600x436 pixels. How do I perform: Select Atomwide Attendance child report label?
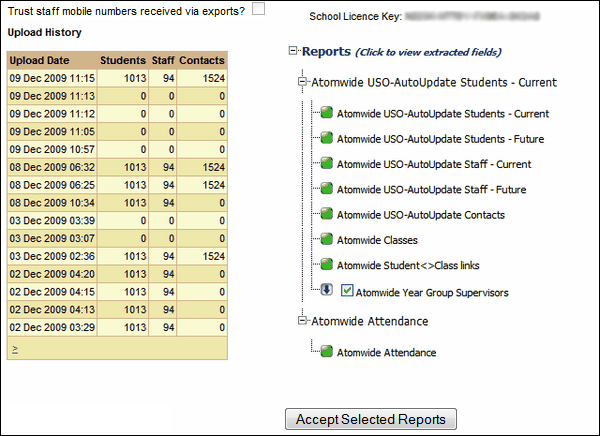point(386,353)
